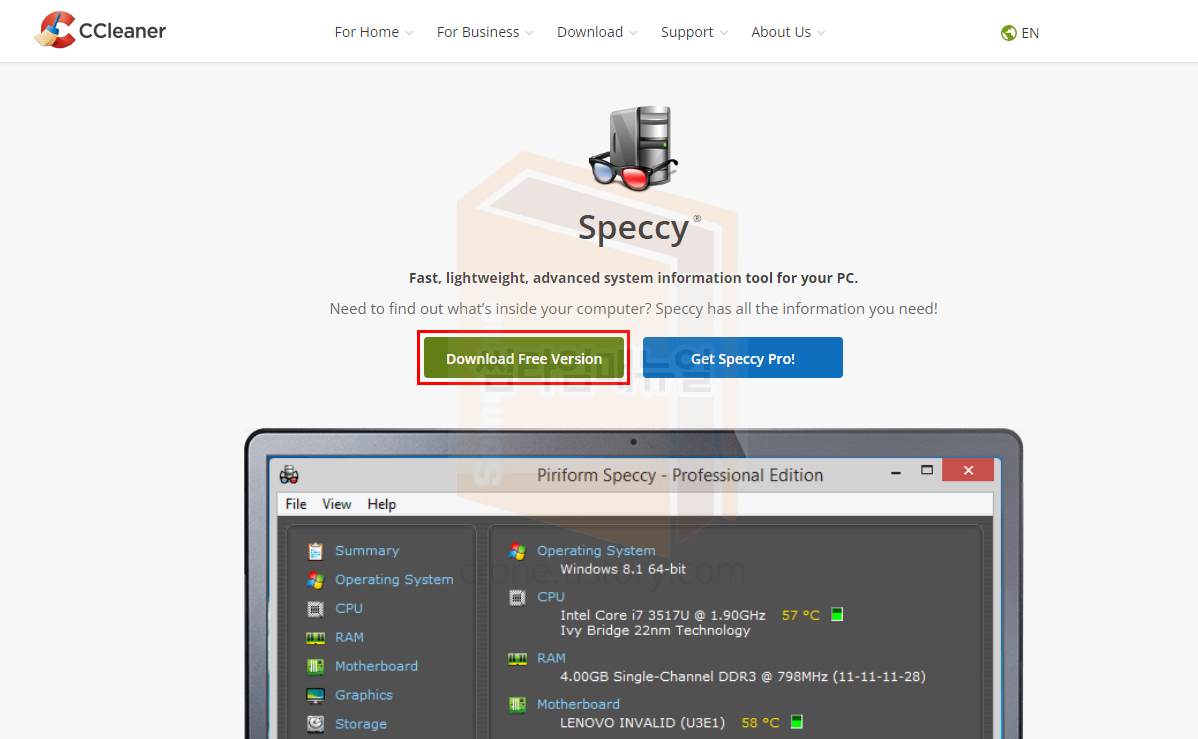
Task: Click the 57 °C CPU temperature value
Action: coord(801,615)
